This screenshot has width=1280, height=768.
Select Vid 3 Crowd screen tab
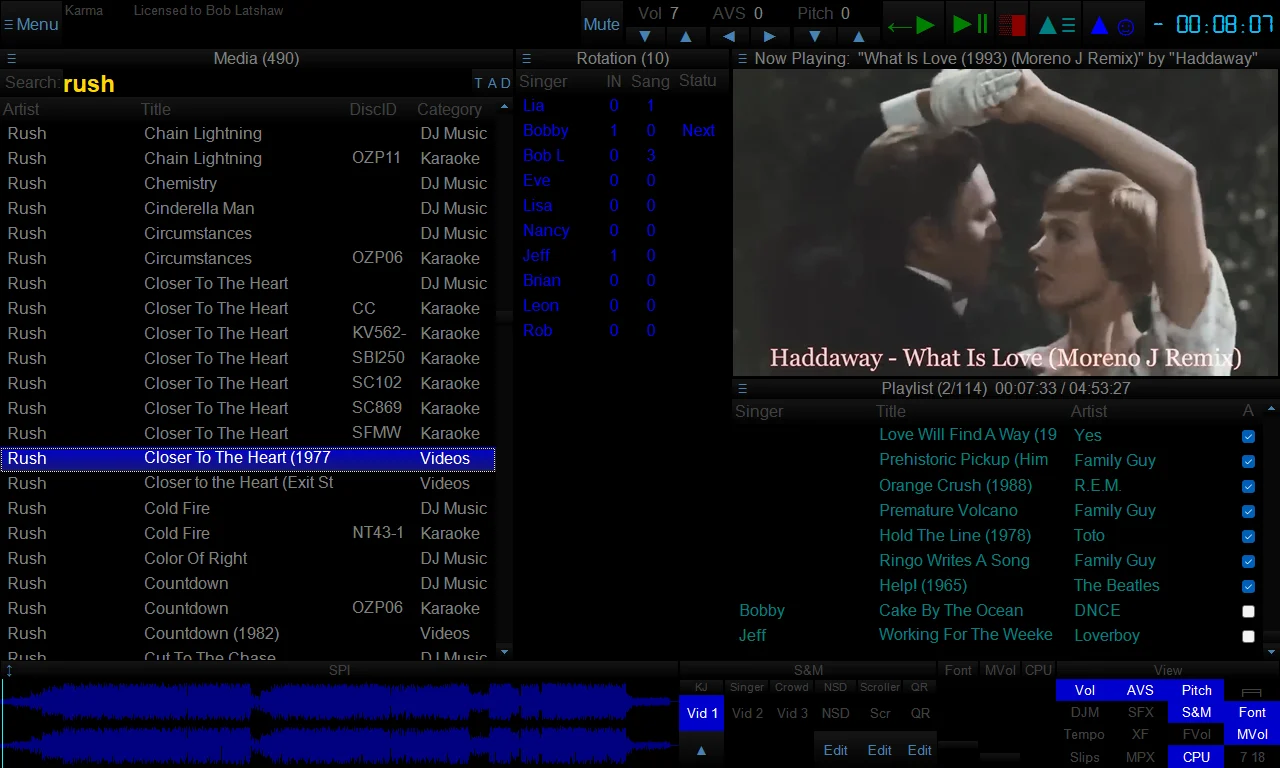click(792, 713)
